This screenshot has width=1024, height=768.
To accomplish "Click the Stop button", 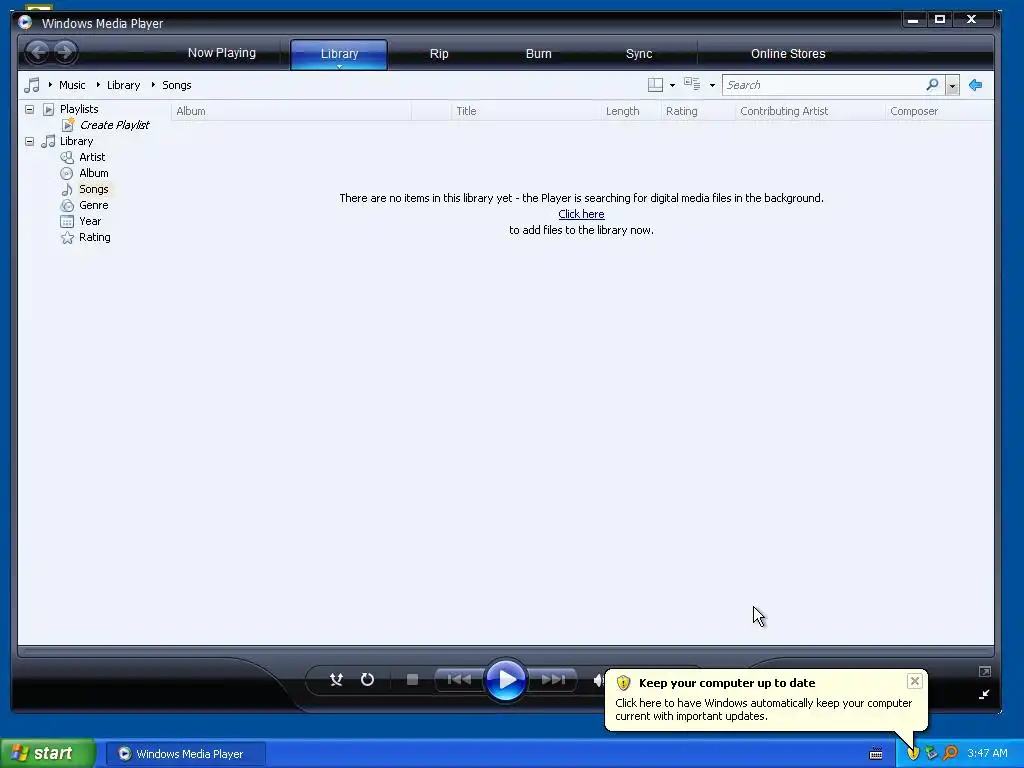I will tap(412, 680).
